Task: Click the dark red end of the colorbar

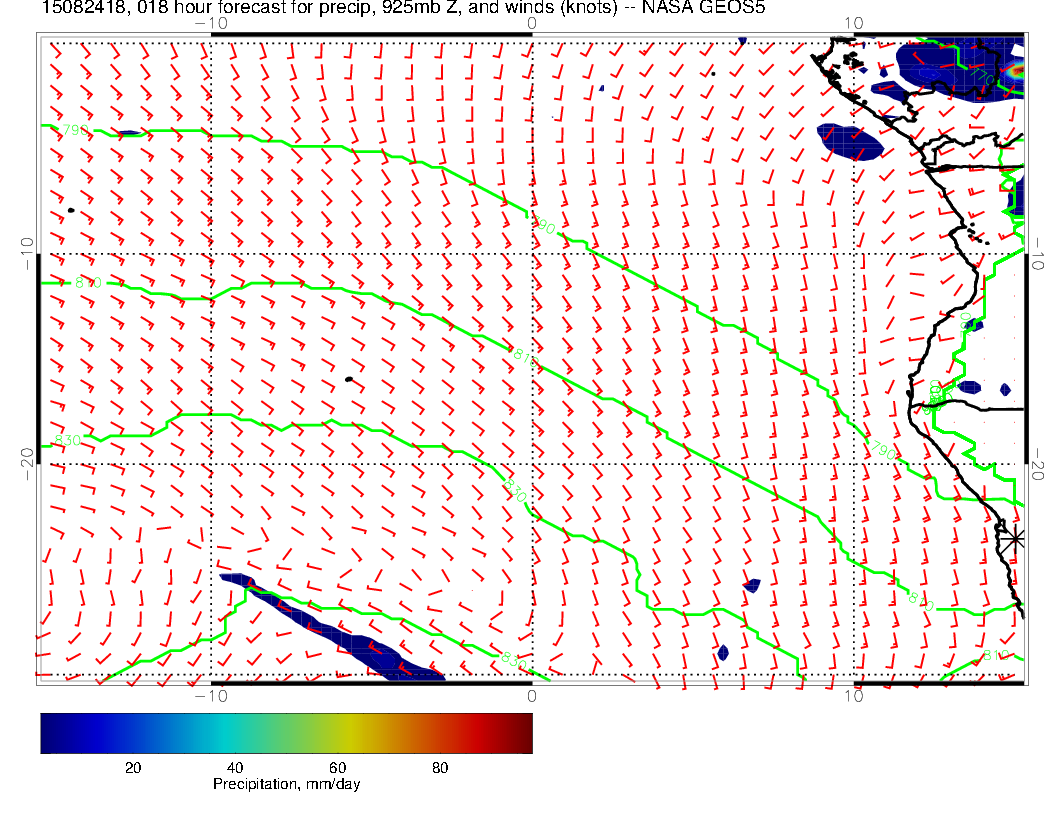Action: [522, 732]
